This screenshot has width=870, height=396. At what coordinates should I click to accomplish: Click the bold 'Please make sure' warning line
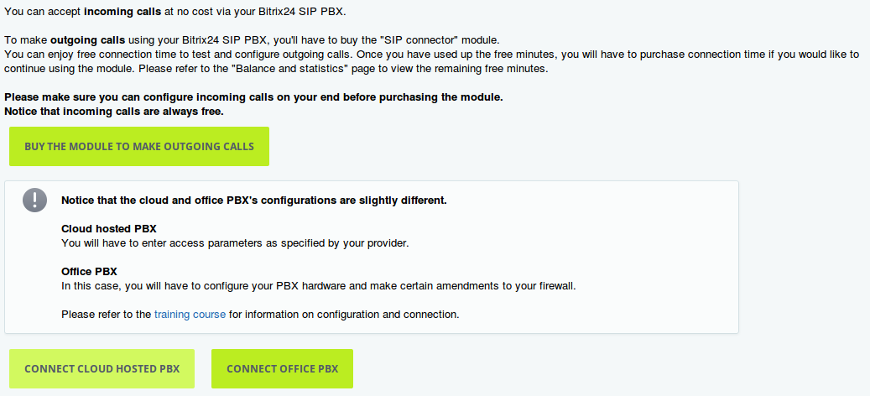(x=254, y=97)
